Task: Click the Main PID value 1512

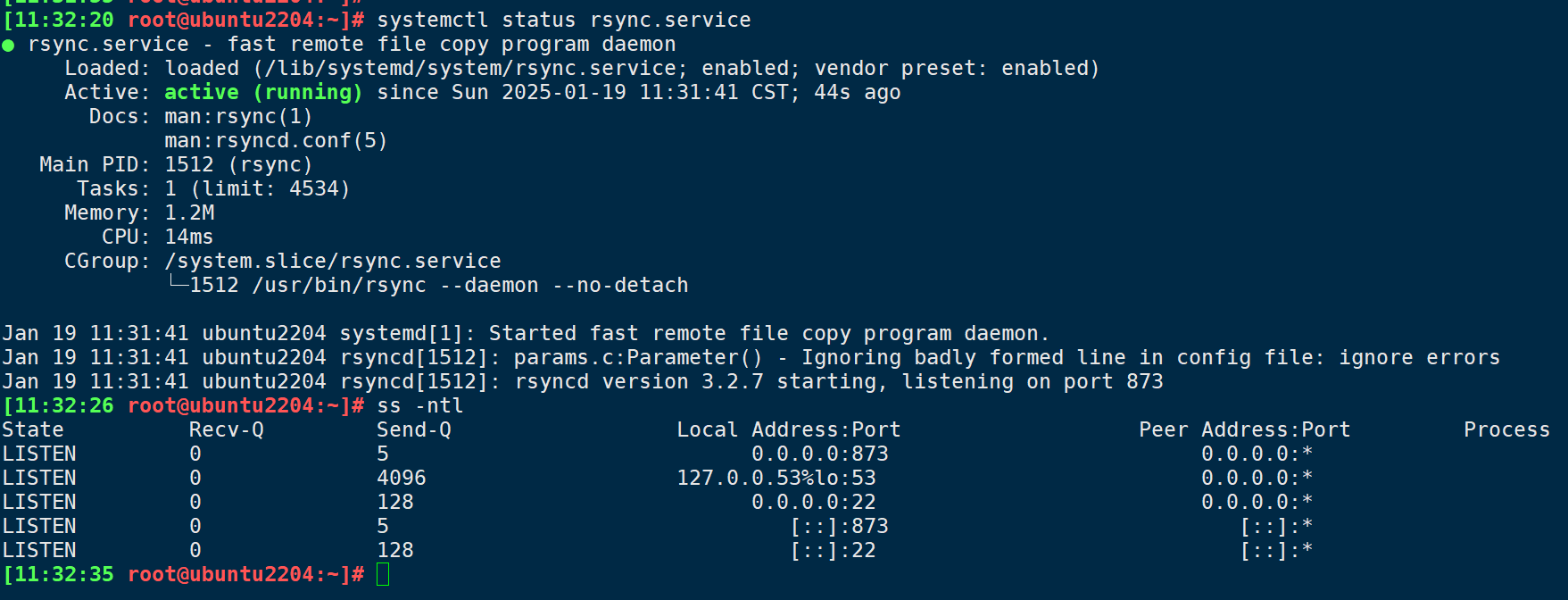Action: pos(189,164)
